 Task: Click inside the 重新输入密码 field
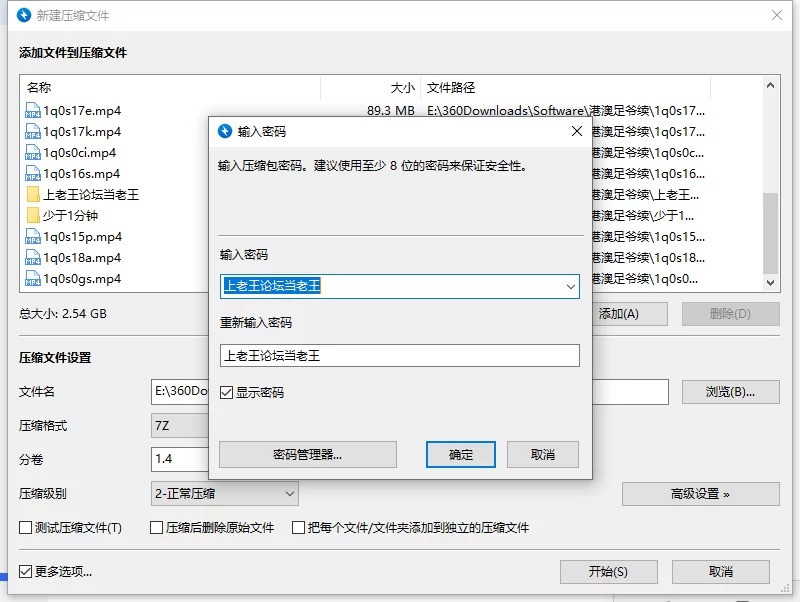tap(400, 354)
